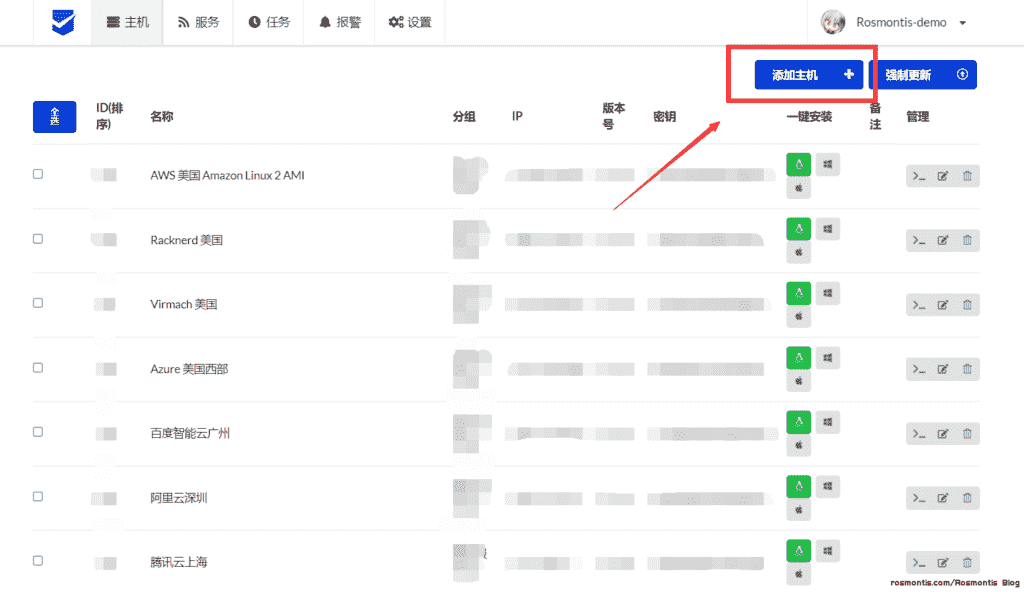Select checkbox for 百度智能云广州 row

tap(38, 431)
